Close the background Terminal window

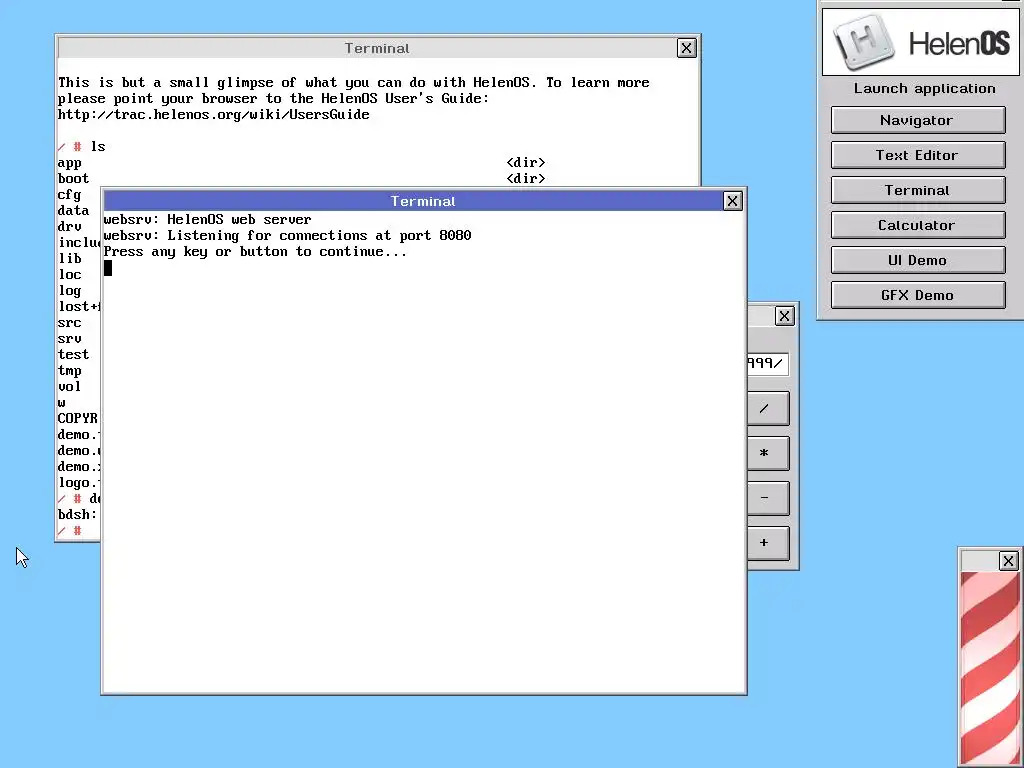click(686, 48)
